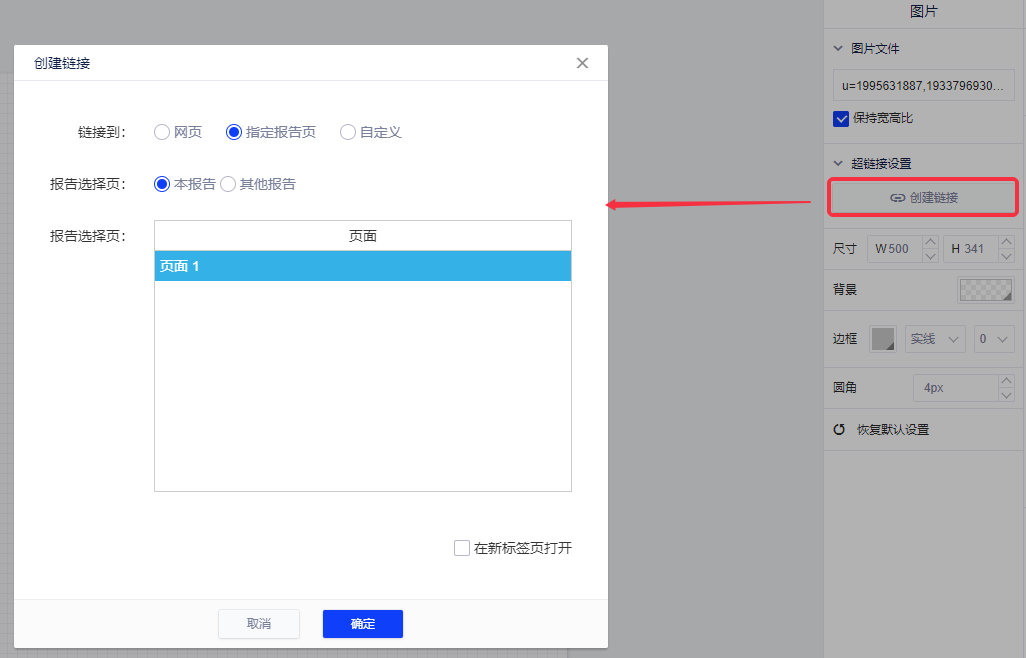1026x658 pixels.
Task: Click the 取消 button
Action: (259, 624)
